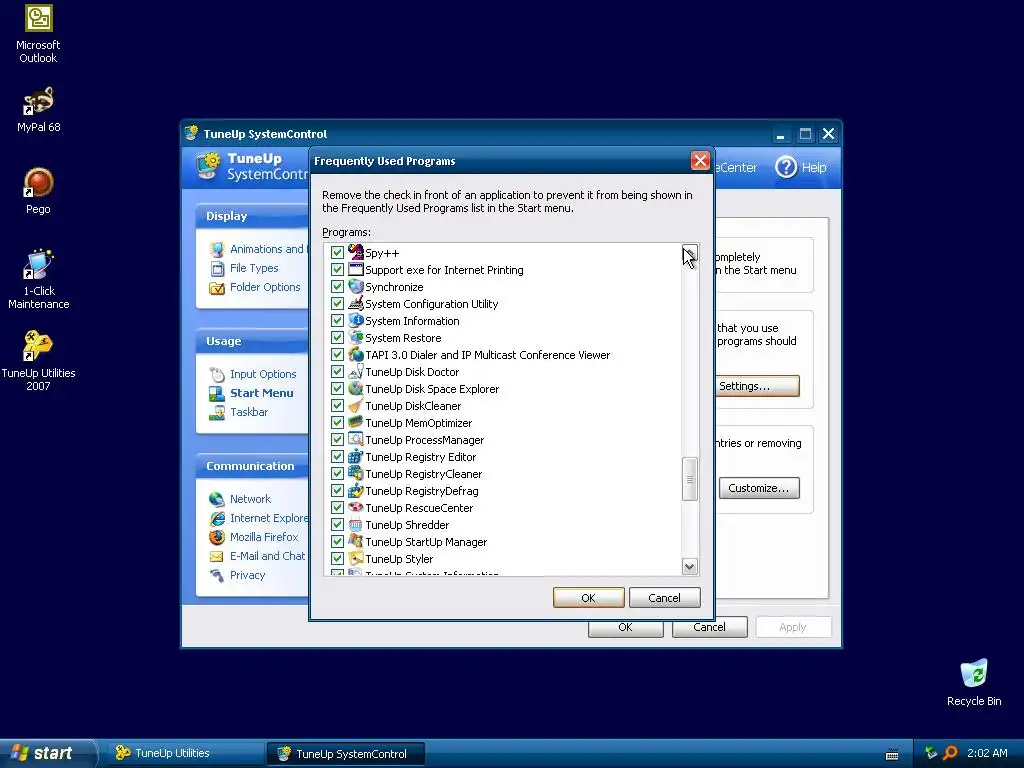
Task: Click the TuneUp Shredder icon
Action: (355, 524)
